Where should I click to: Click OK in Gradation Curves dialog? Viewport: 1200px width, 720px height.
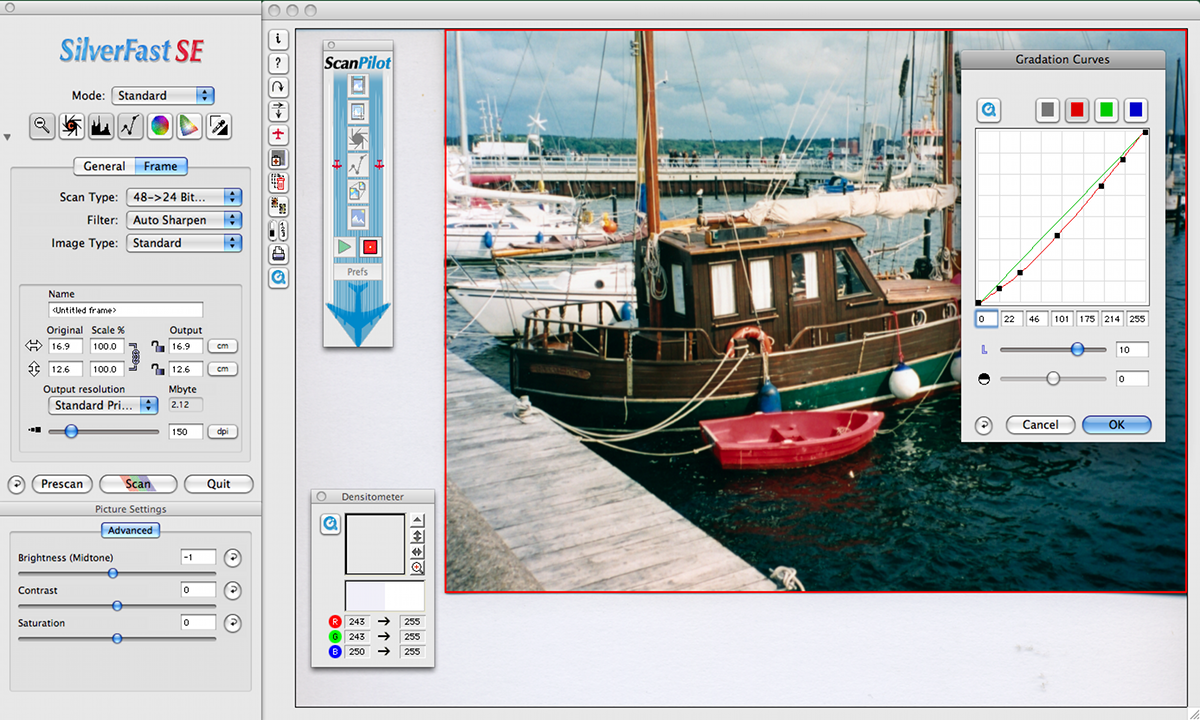click(1116, 425)
